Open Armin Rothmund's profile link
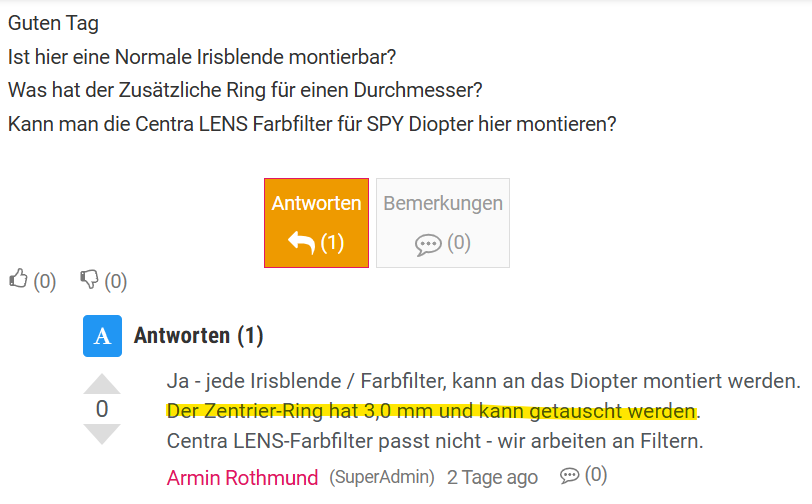 point(243,477)
